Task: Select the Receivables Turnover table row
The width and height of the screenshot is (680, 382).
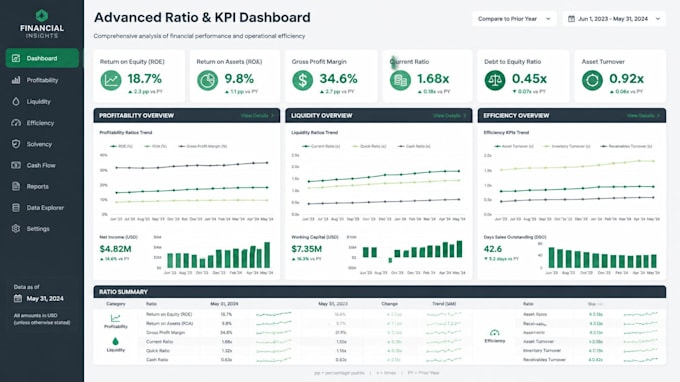Action: coord(591,359)
